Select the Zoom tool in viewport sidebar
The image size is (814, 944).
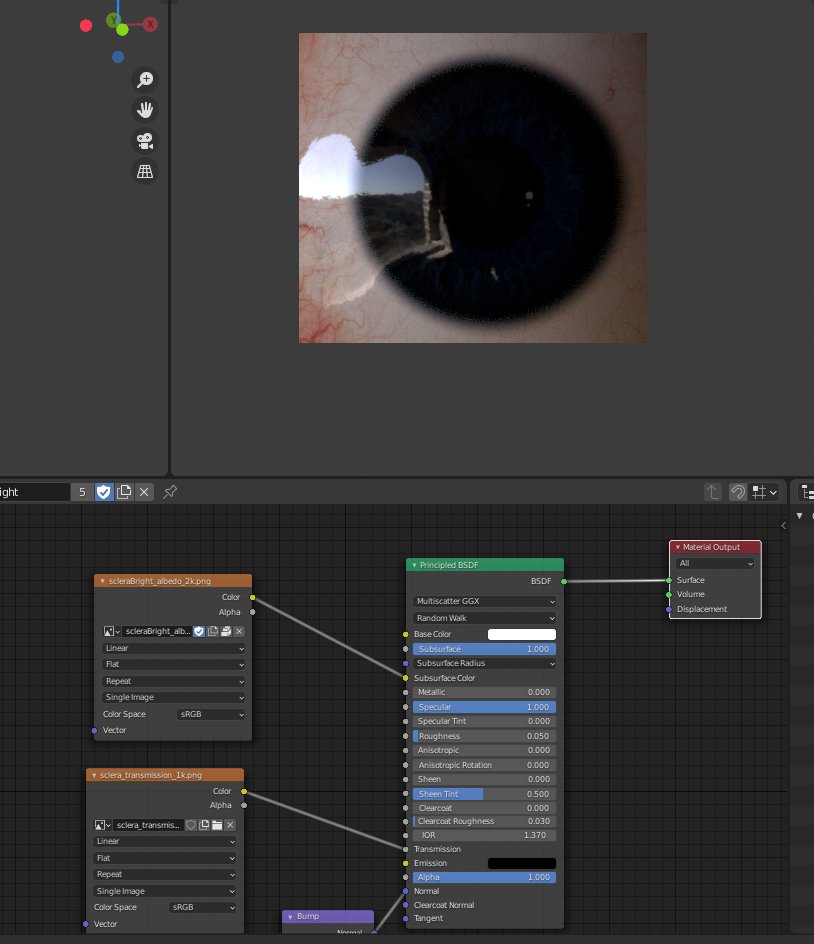[x=146, y=78]
